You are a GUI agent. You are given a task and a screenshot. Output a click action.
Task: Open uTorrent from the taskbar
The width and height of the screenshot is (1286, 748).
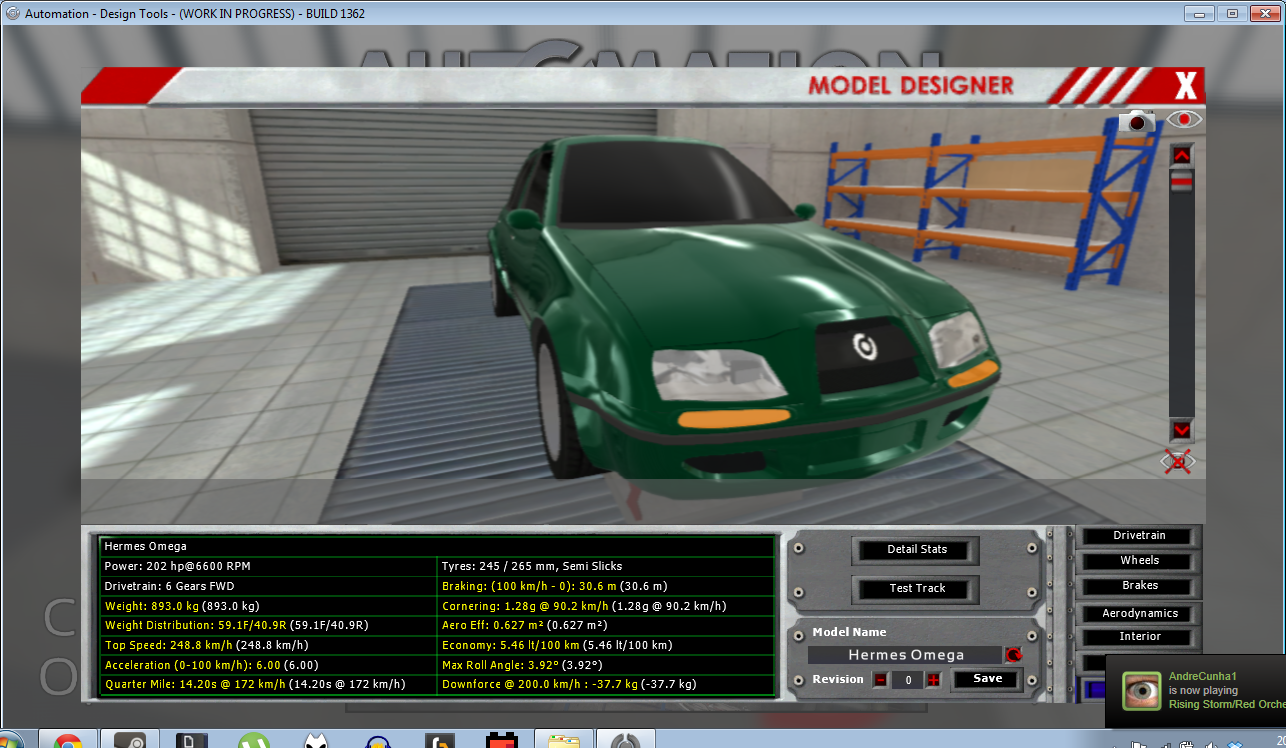pyautogui.click(x=254, y=741)
